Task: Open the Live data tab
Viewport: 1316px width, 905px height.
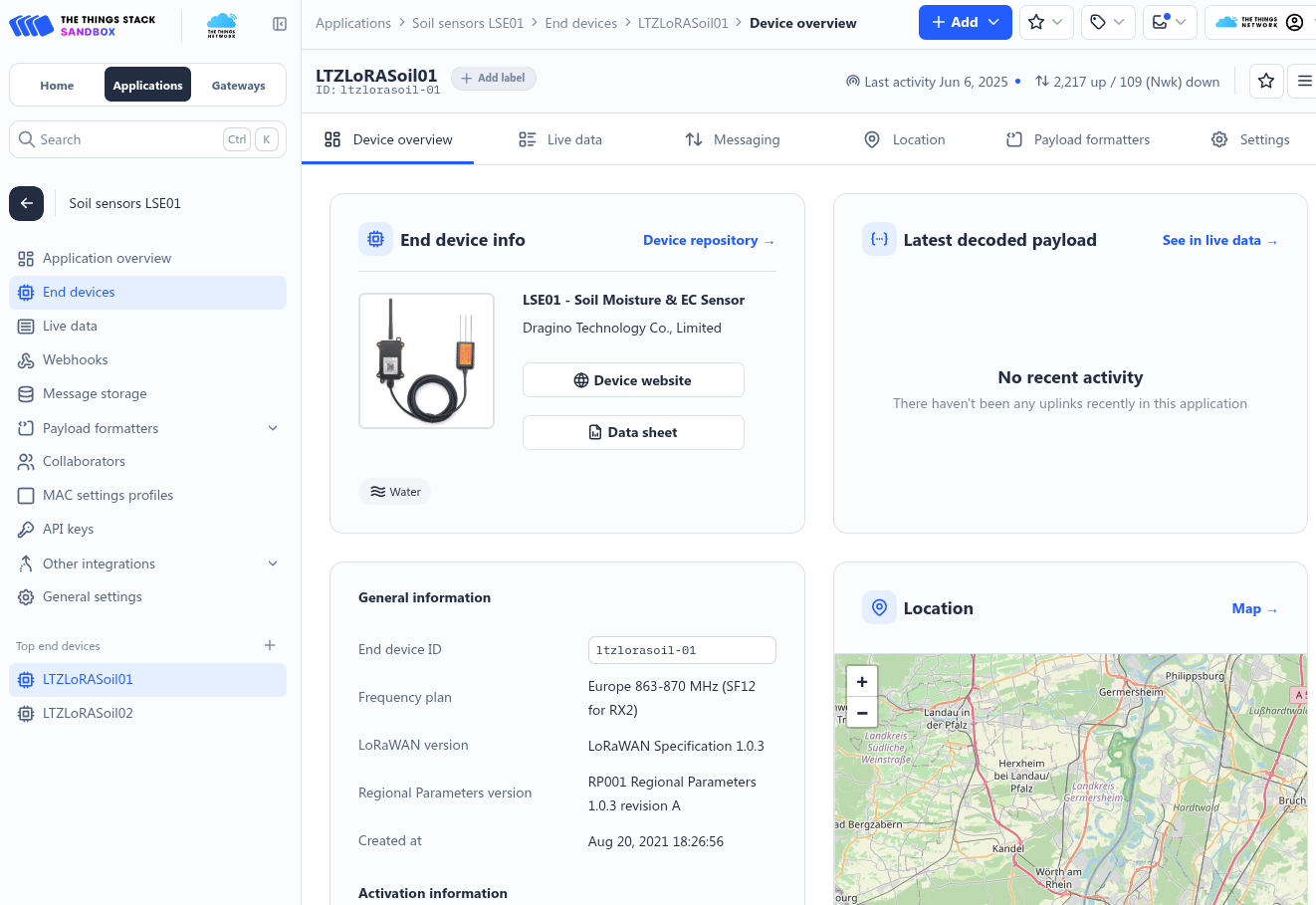Action: point(560,140)
